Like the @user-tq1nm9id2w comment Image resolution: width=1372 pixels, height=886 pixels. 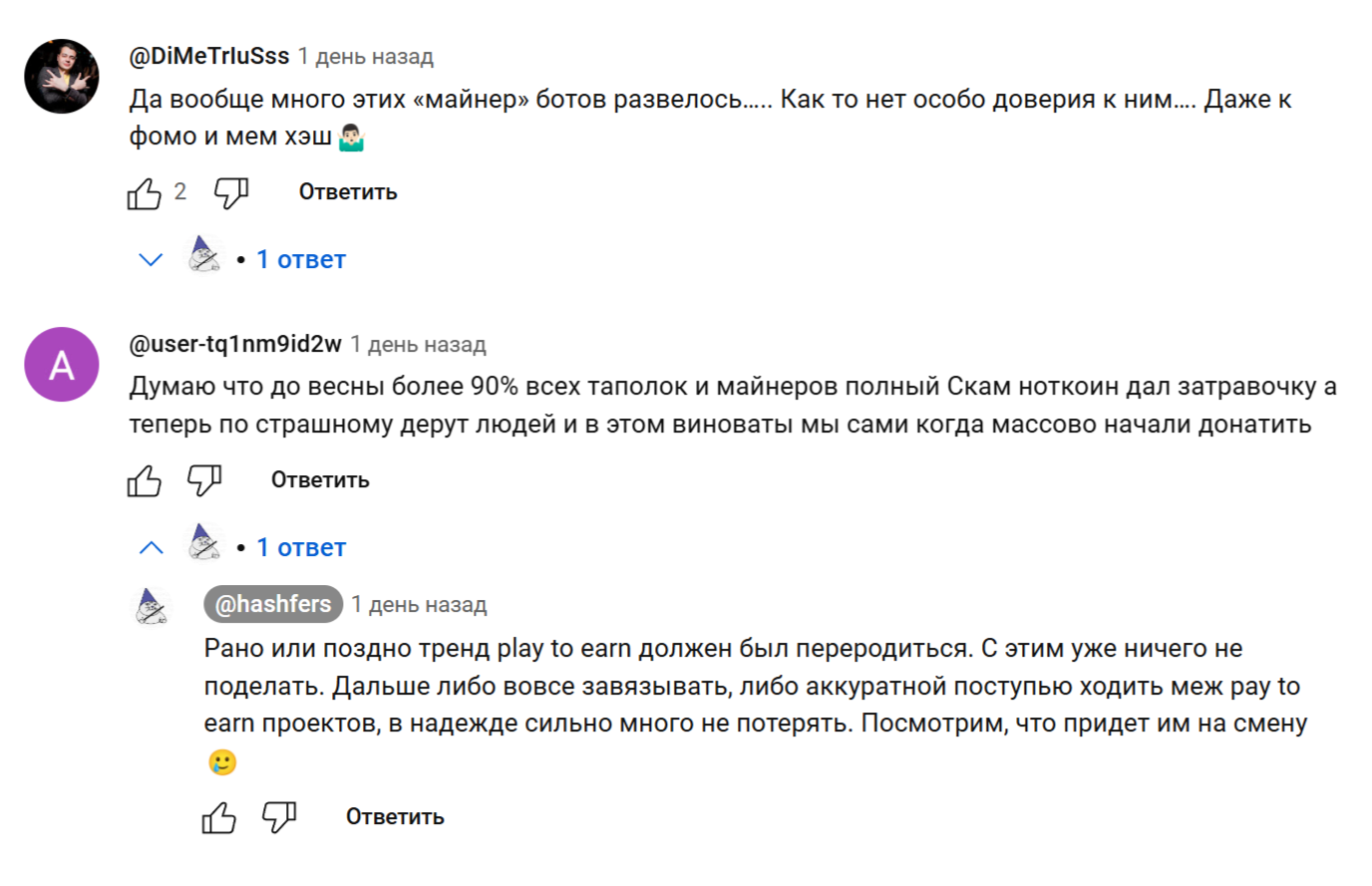[145, 481]
